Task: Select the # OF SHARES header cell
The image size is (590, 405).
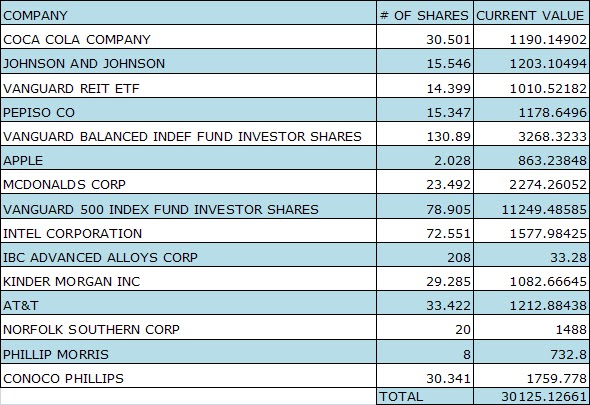Action: 425,13
